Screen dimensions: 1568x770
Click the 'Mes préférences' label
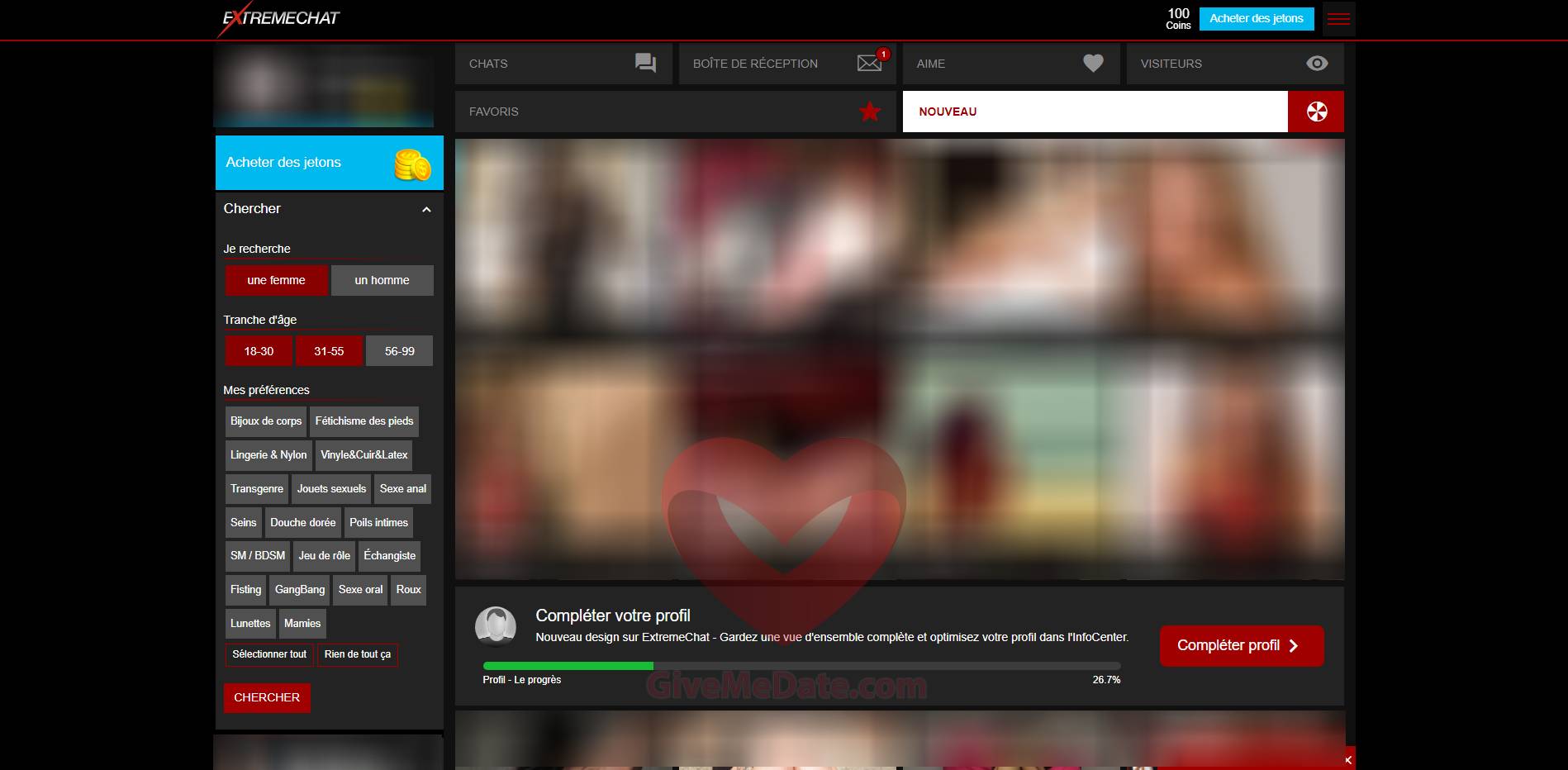tap(266, 390)
